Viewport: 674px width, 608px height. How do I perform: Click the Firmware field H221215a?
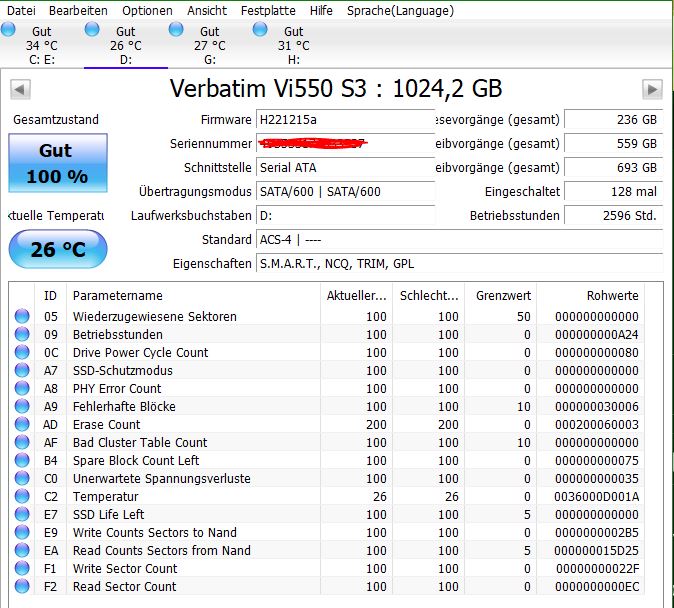click(x=346, y=119)
